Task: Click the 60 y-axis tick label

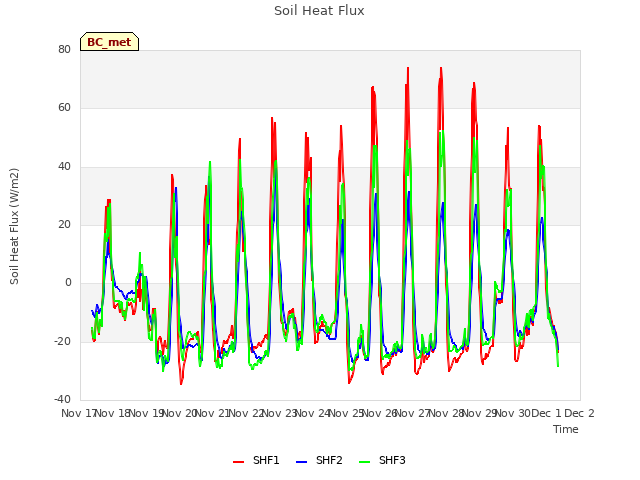Action: point(64,108)
